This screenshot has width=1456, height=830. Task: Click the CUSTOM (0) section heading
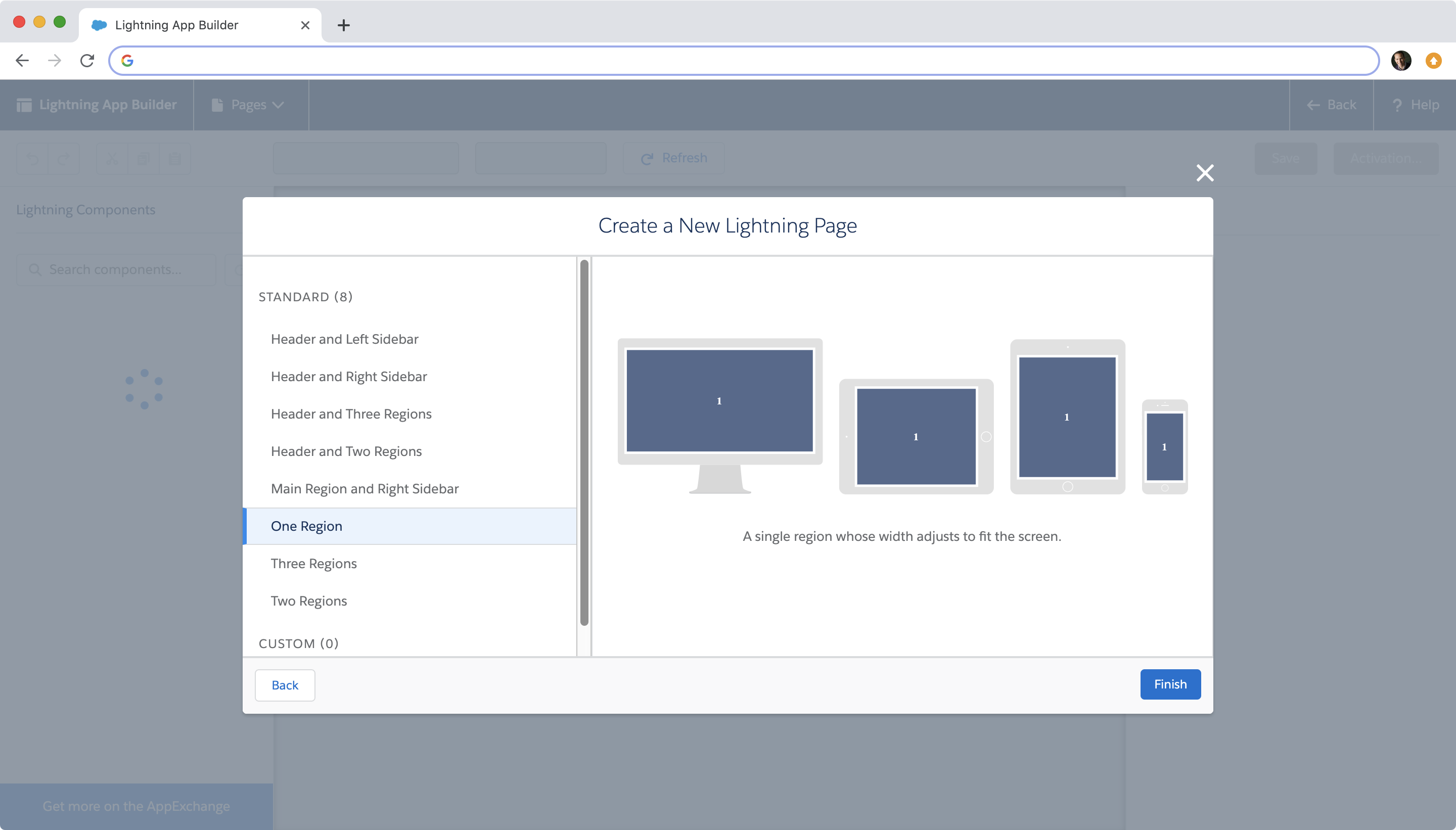tap(299, 643)
